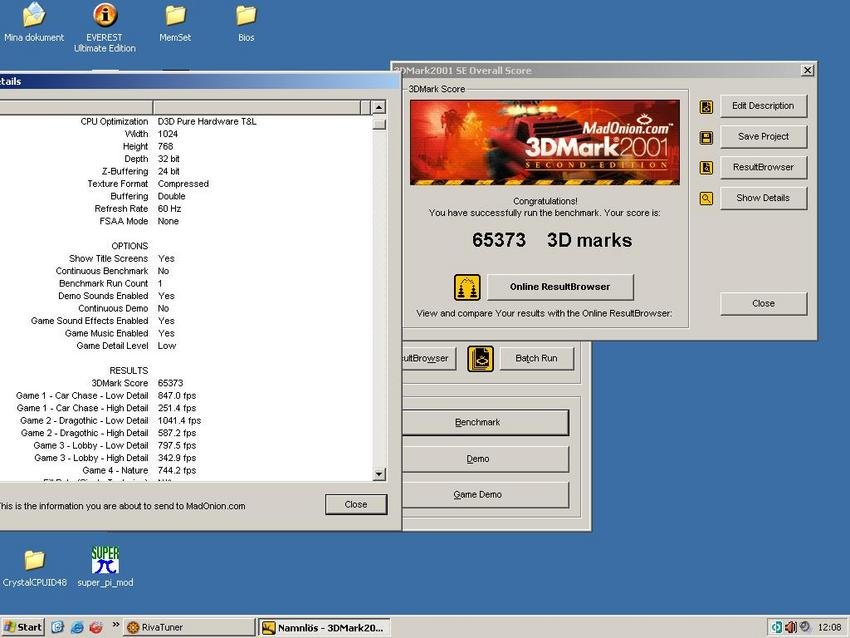The image size is (850, 638).
Task: Click the details list scroll down arrow
Action: pyautogui.click(x=379, y=474)
